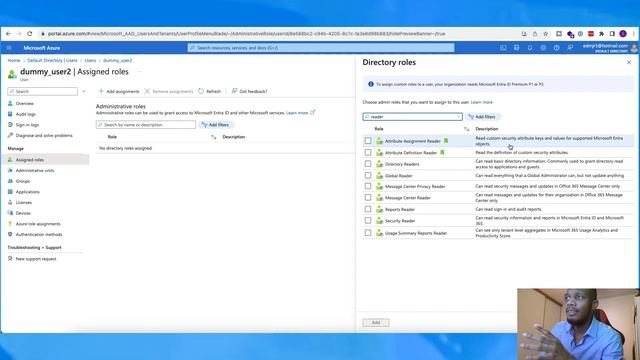Click the Home breadcrumb link

pyautogui.click(x=13, y=60)
